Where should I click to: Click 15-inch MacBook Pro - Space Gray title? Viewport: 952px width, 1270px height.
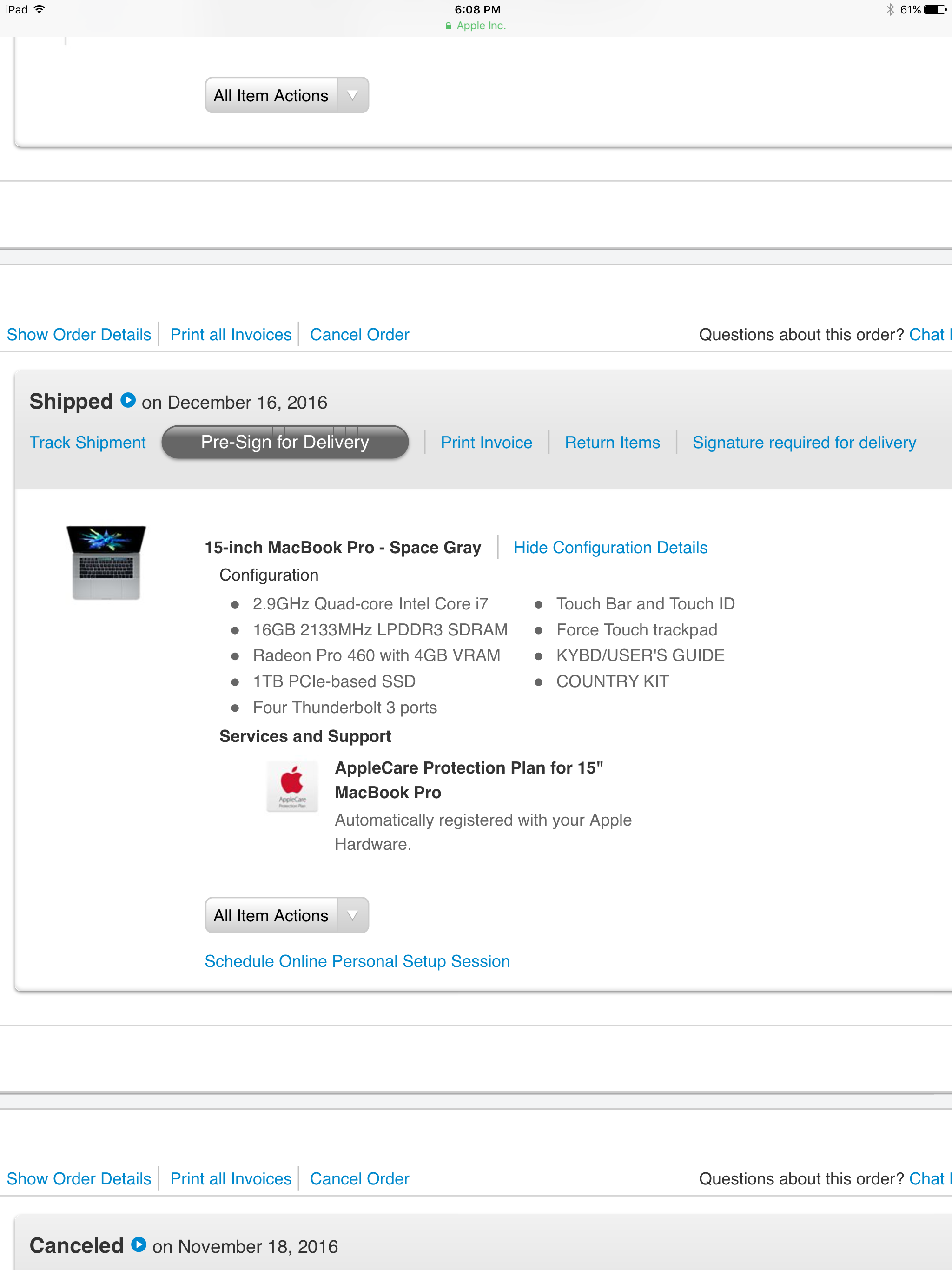click(343, 547)
